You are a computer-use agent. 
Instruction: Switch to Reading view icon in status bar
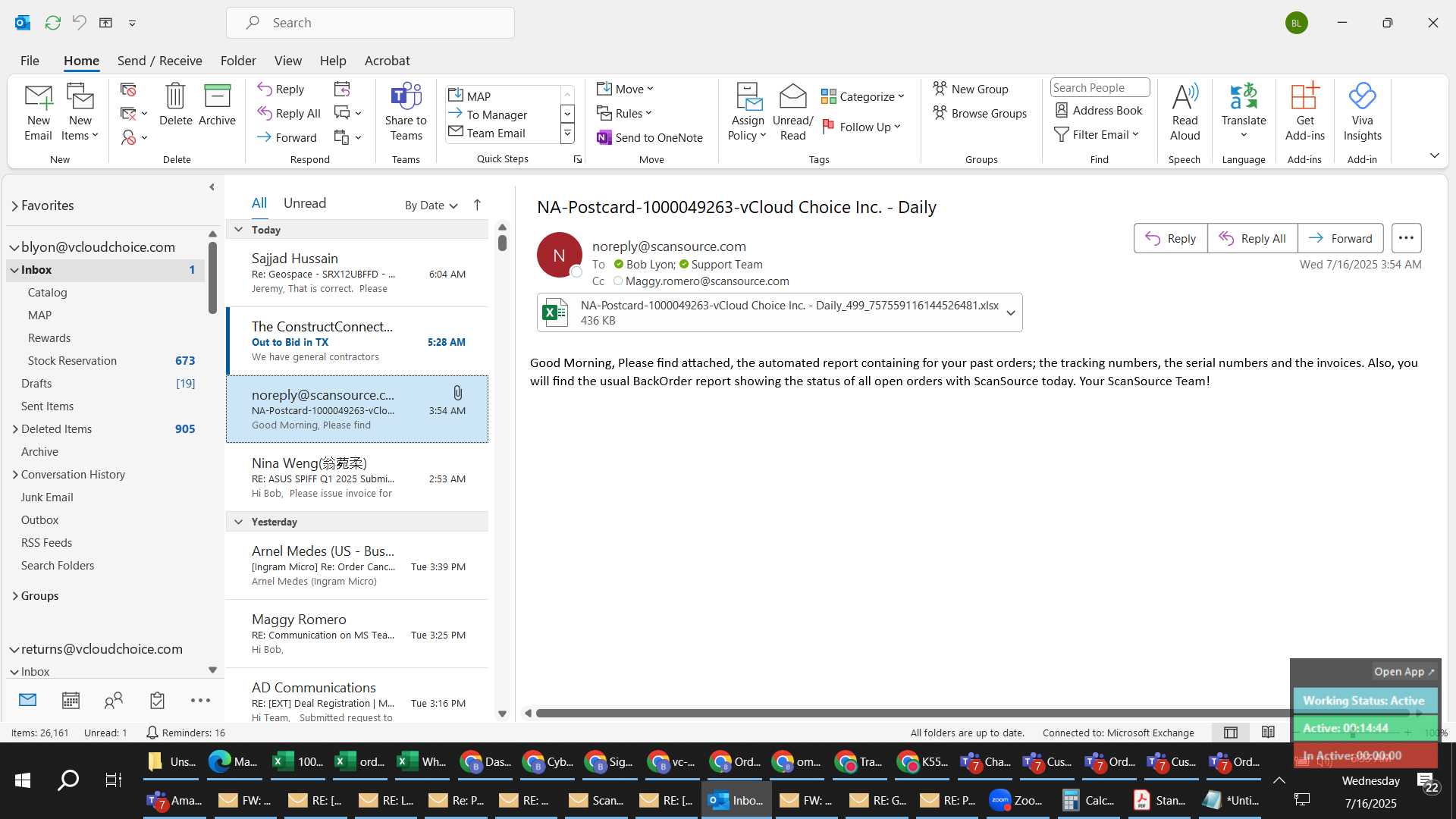pyautogui.click(x=1267, y=733)
